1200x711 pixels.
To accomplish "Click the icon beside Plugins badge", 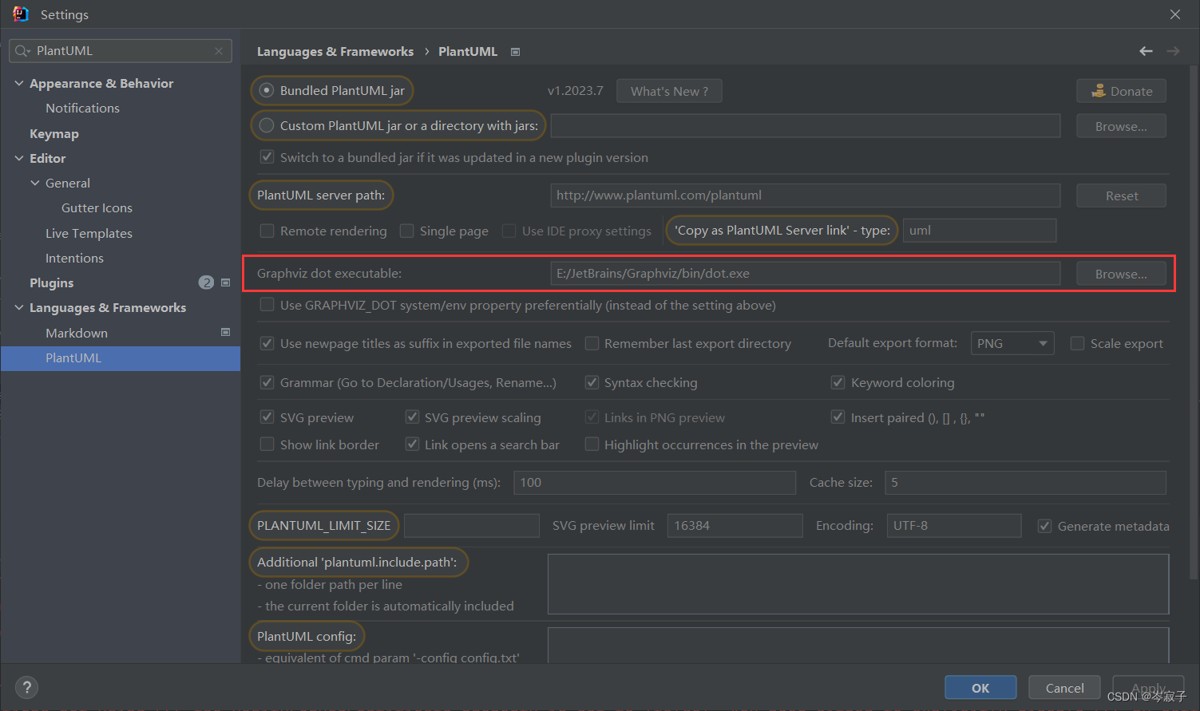I will point(225,283).
